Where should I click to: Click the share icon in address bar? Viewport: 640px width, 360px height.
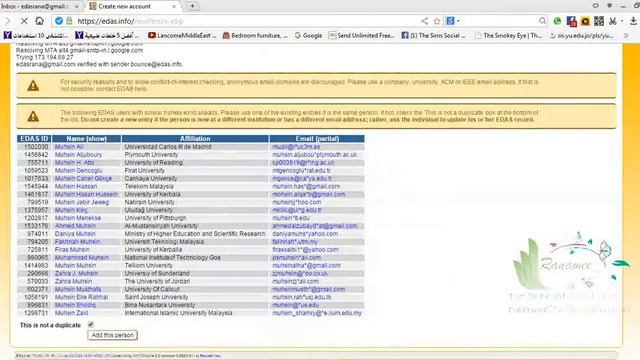424,21
